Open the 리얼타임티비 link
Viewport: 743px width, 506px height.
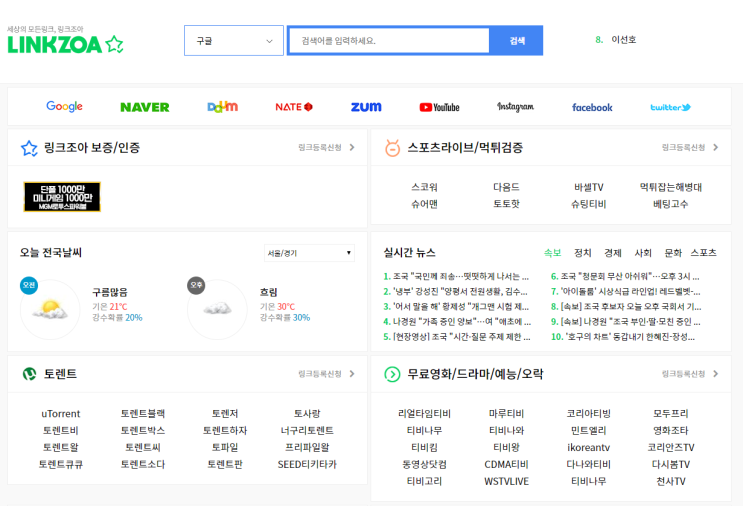pos(425,414)
